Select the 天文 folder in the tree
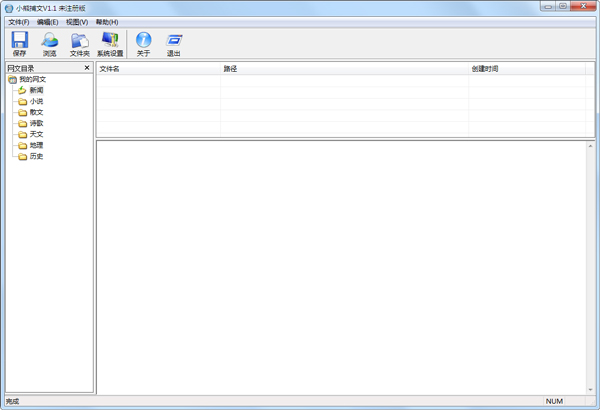The image size is (600, 410). [x=36, y=134]
